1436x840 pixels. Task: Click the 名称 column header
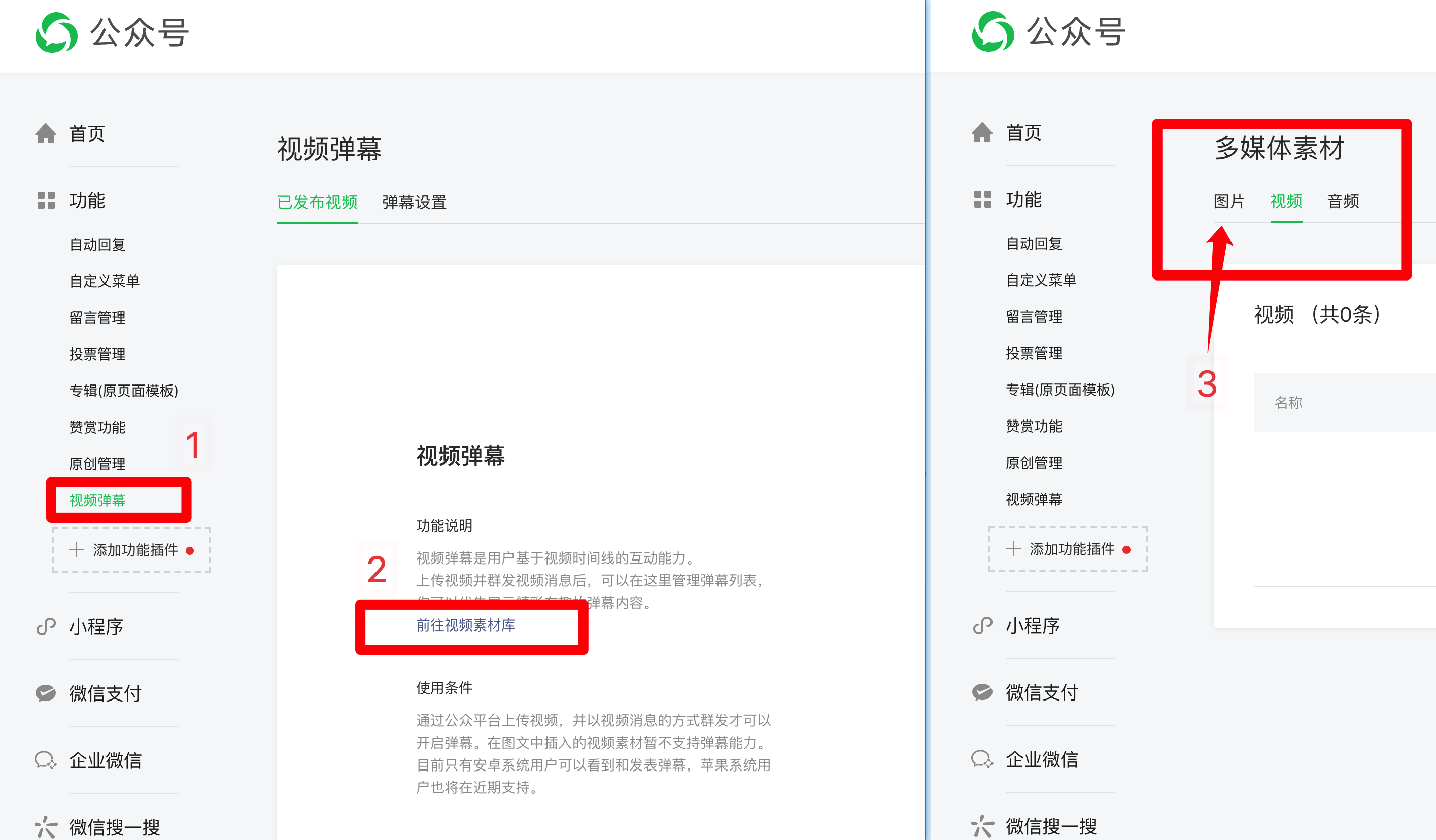coord(1288,403)
